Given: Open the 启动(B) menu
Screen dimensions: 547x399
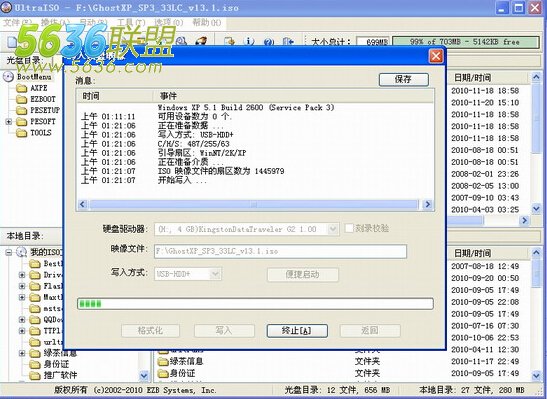Looking at the screenshot, I should click(x=93, y=23).
